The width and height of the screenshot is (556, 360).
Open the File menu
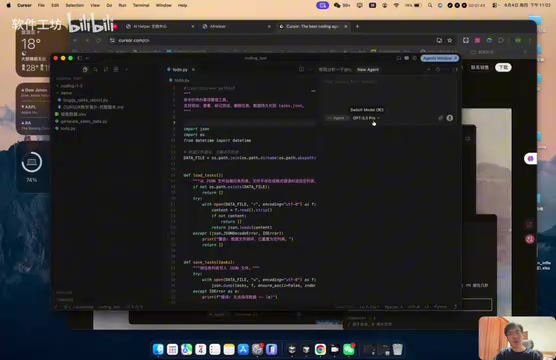pyautogui.click(x=41, y=5)
